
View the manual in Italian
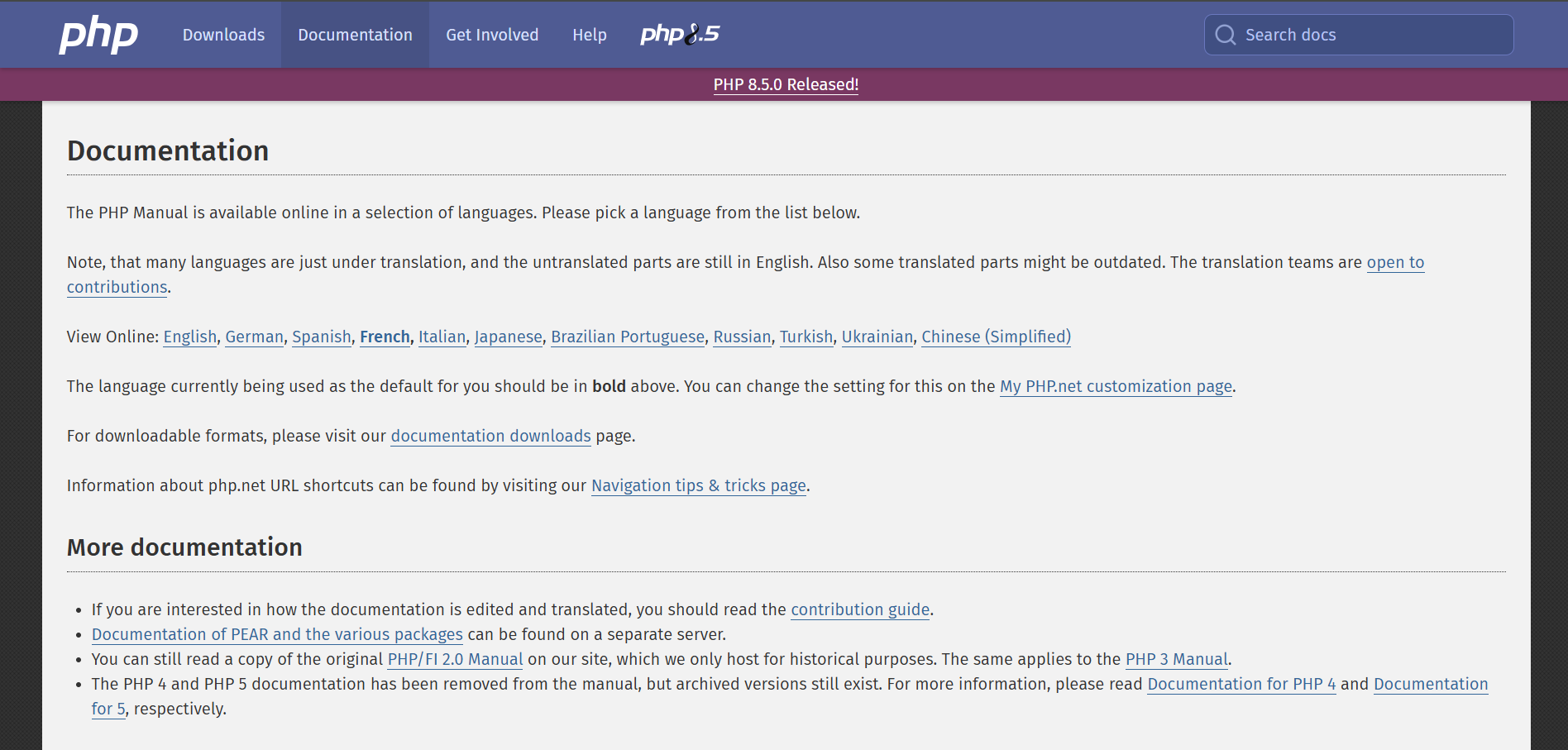(x=442, y=337)
